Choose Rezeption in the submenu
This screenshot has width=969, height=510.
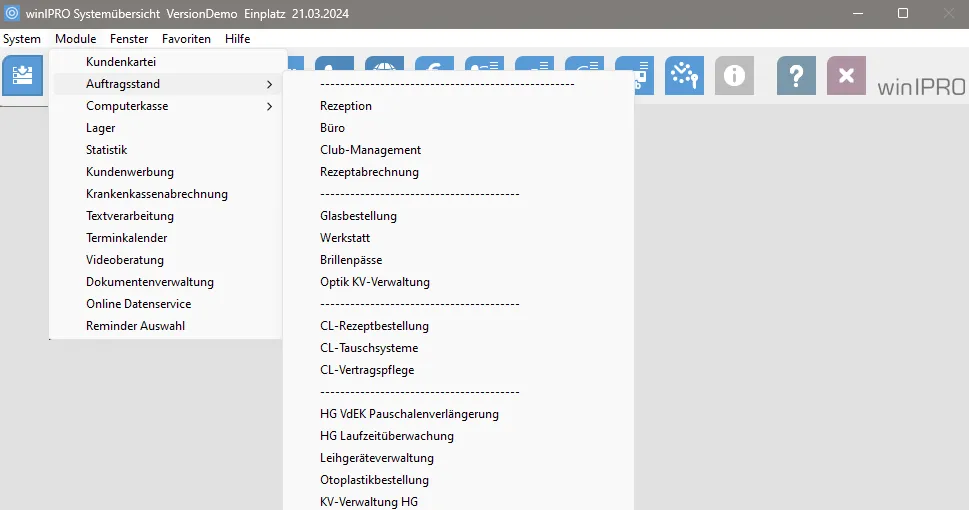point(346,106)
